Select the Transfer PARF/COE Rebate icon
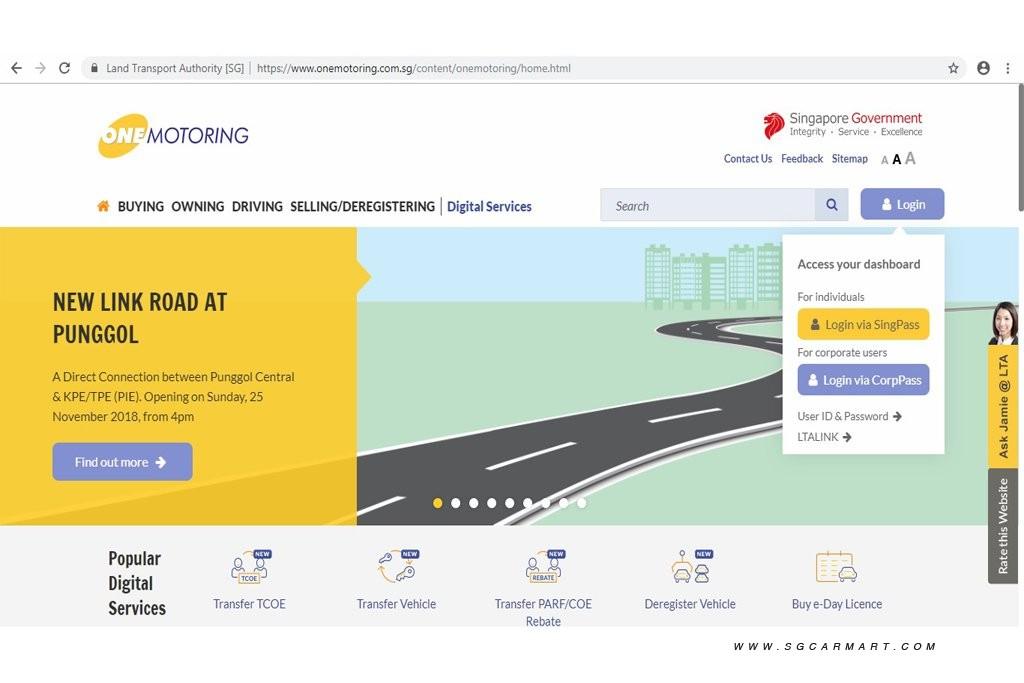Image resolution: width=1024 pixels, height=683 pixels. click(x=543, y=568)
